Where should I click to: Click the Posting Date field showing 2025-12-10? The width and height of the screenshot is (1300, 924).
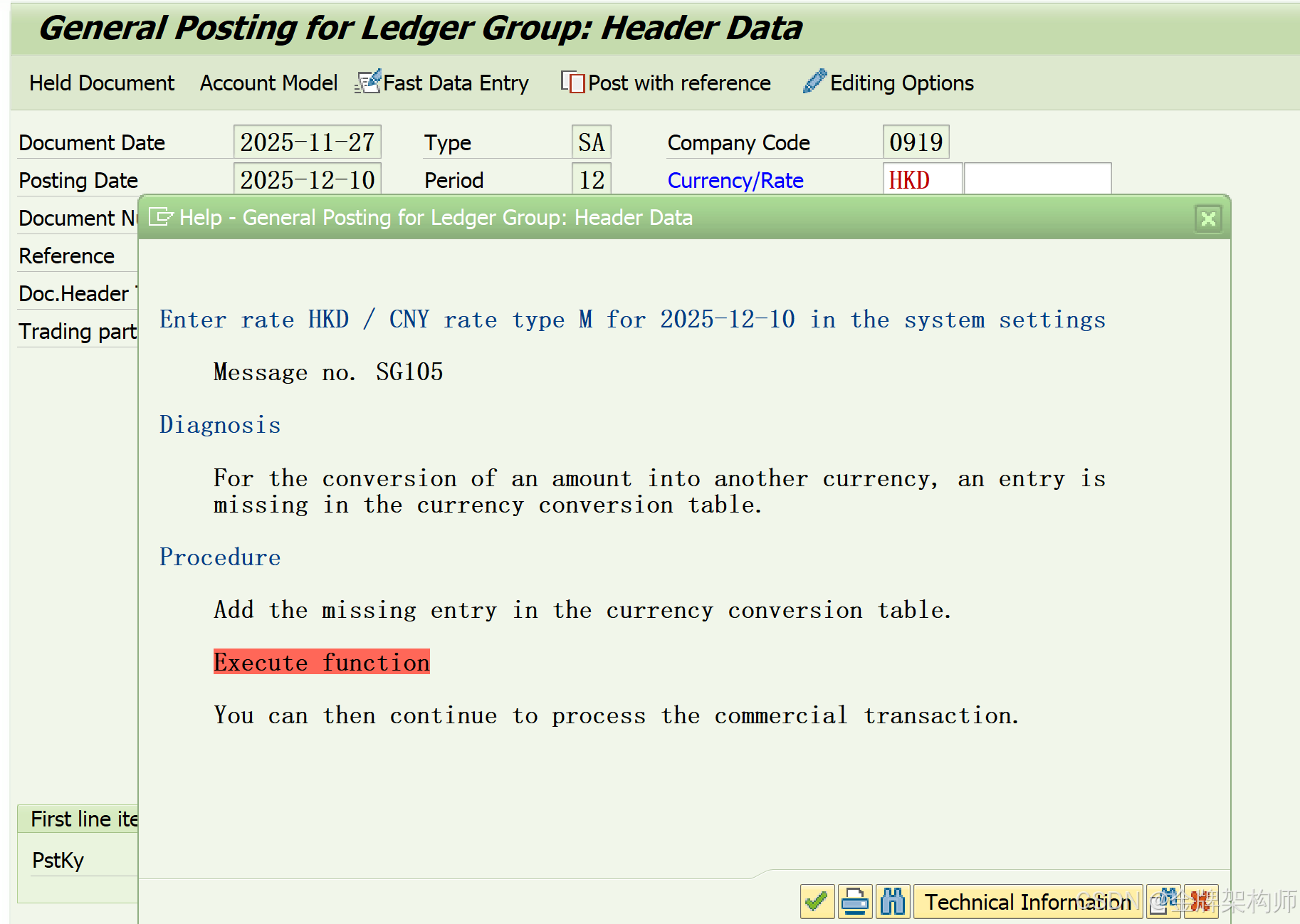click(x=307, y=179)
